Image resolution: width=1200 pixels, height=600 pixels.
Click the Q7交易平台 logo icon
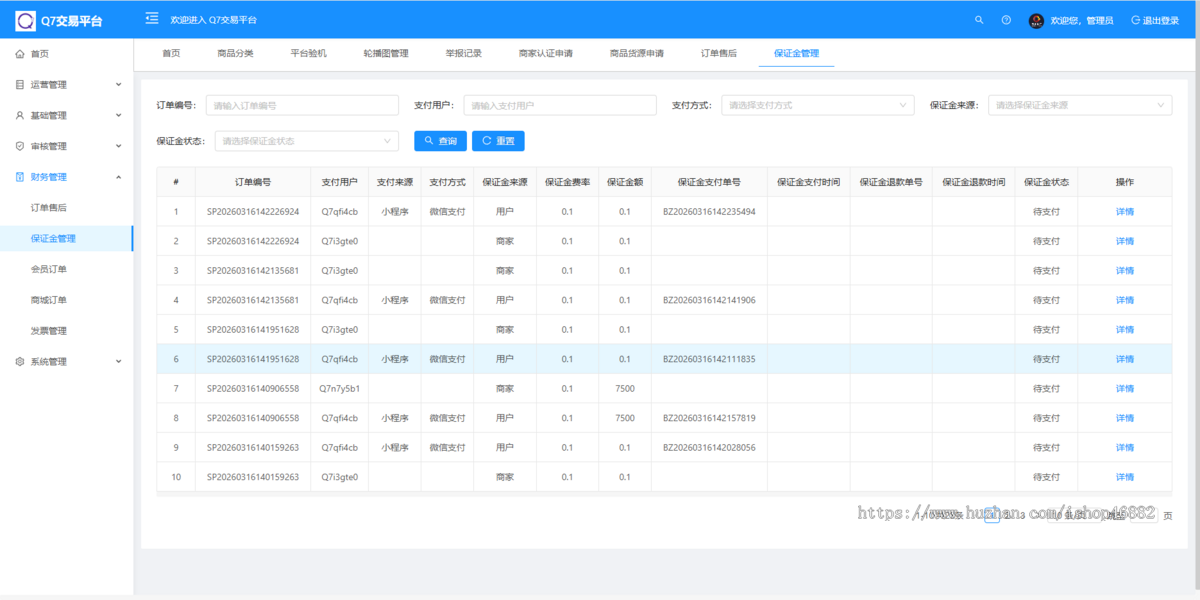(25, 20)
